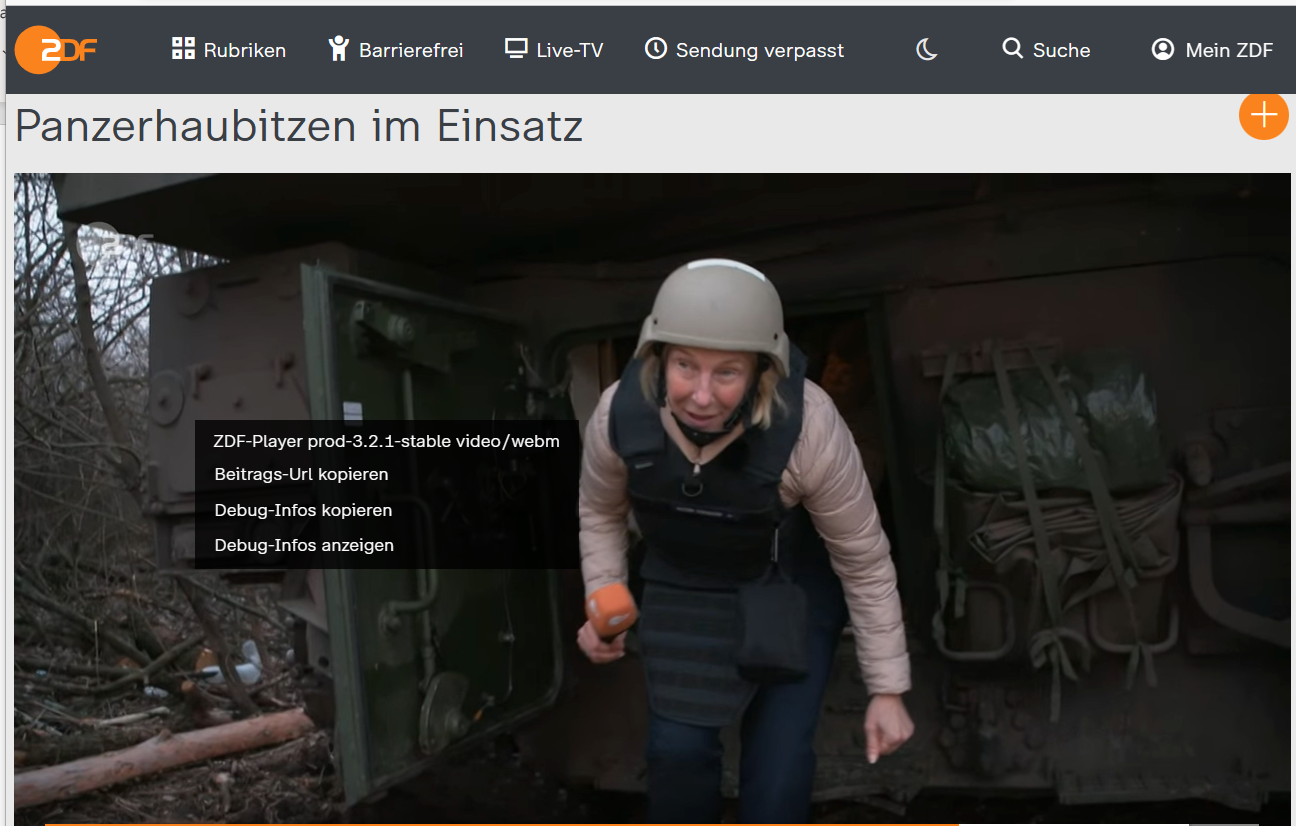Open Sendung verpasst label
The height and width of the screenshot is (826, 1296).
pos(760,50)
